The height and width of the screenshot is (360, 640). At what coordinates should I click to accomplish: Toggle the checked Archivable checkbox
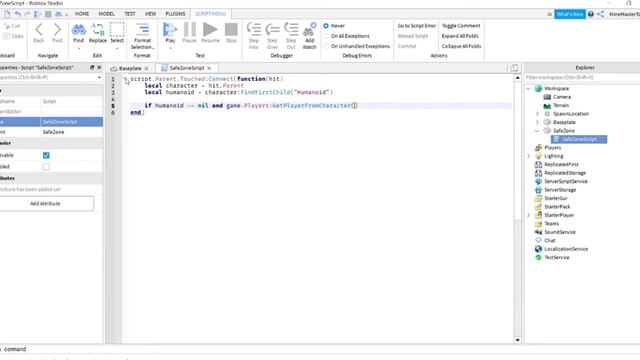(x=46, y=155)
